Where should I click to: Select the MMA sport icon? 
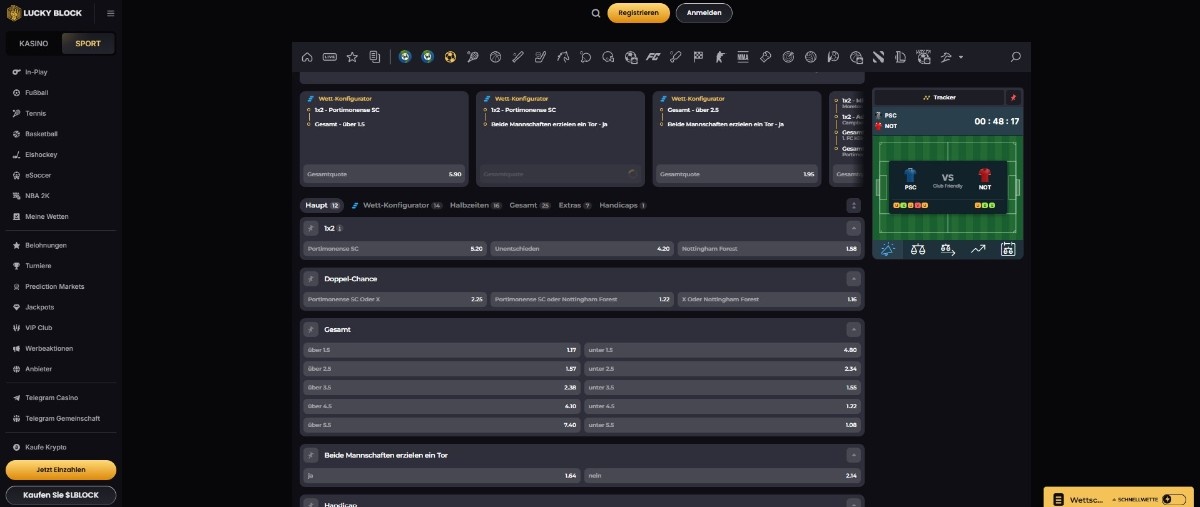pos(743,57)
